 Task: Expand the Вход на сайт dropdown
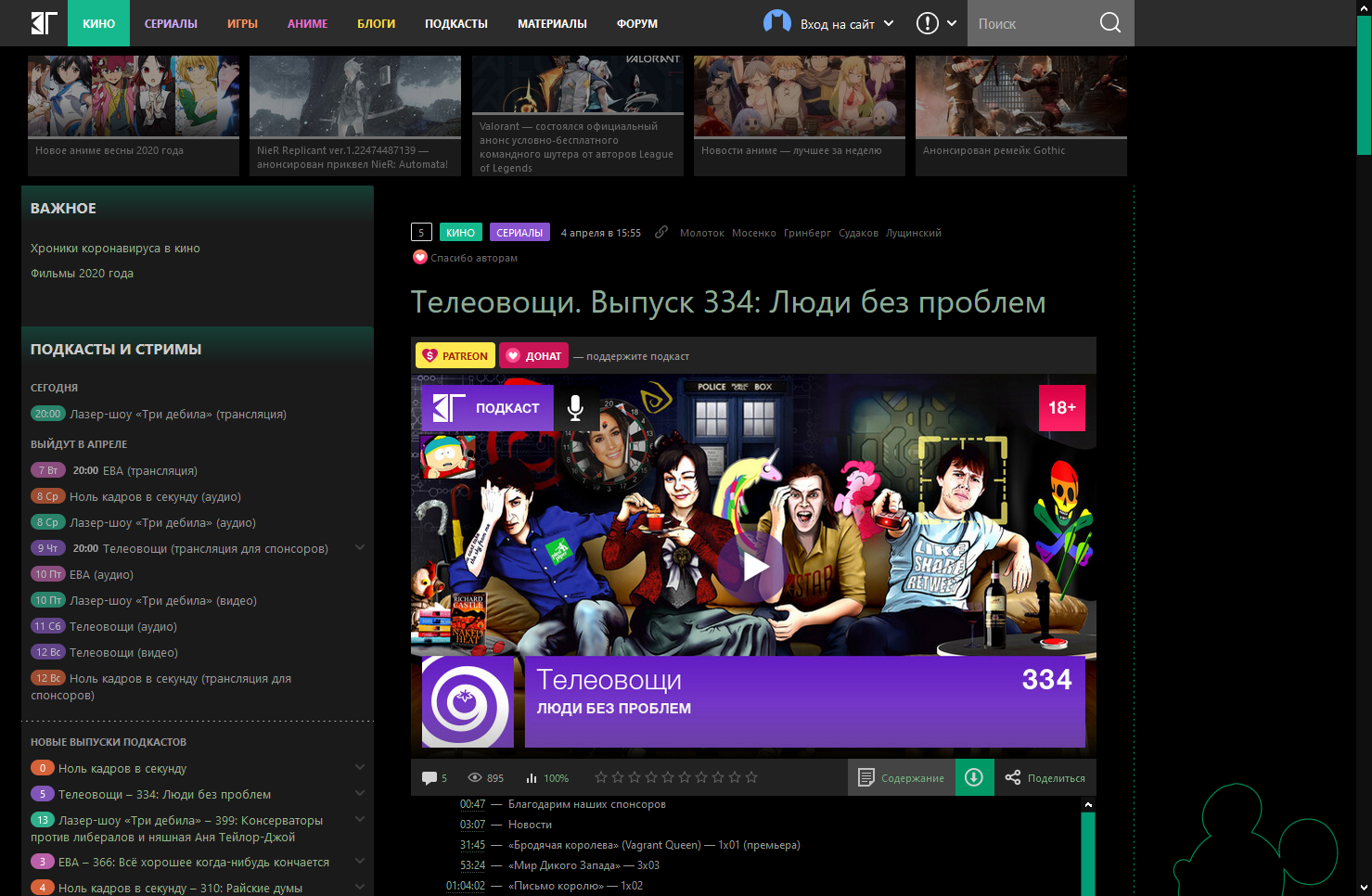click(x=889, y=23)
